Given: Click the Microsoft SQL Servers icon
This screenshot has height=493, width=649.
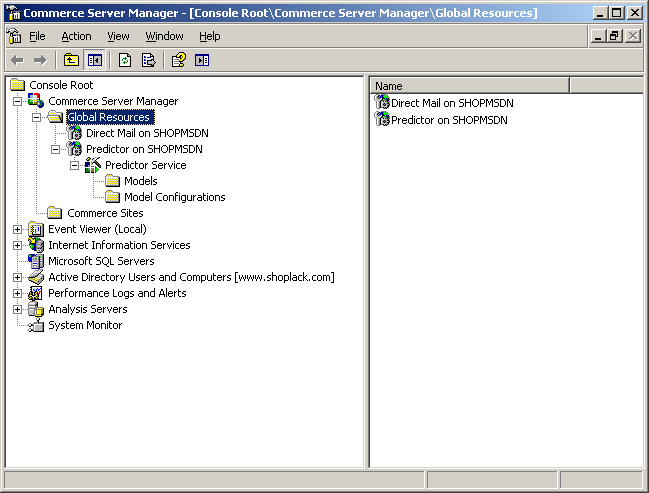Looking at the screenshot, I should point(36,261).
